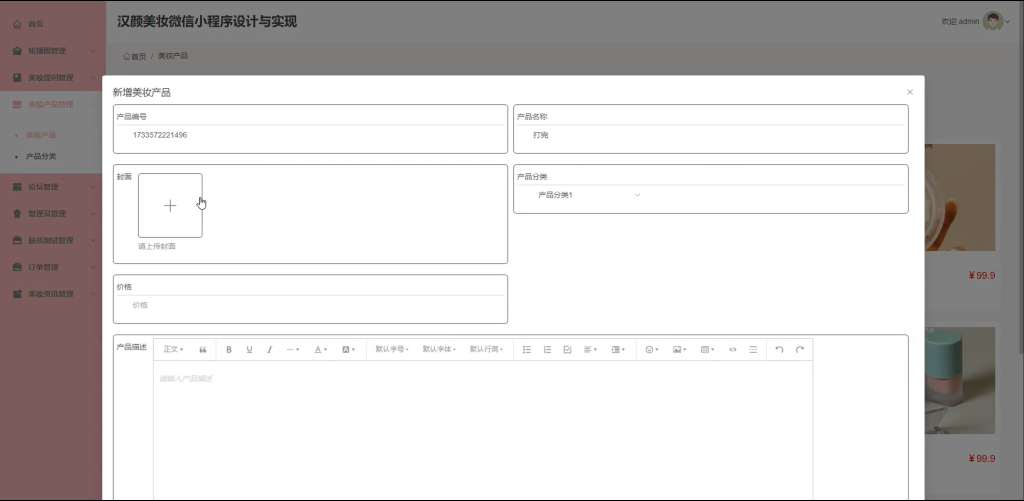Viewport: 1024px width, 501px height.
Task: Expand the 订单管理 chevron
Action: point(93,267)
